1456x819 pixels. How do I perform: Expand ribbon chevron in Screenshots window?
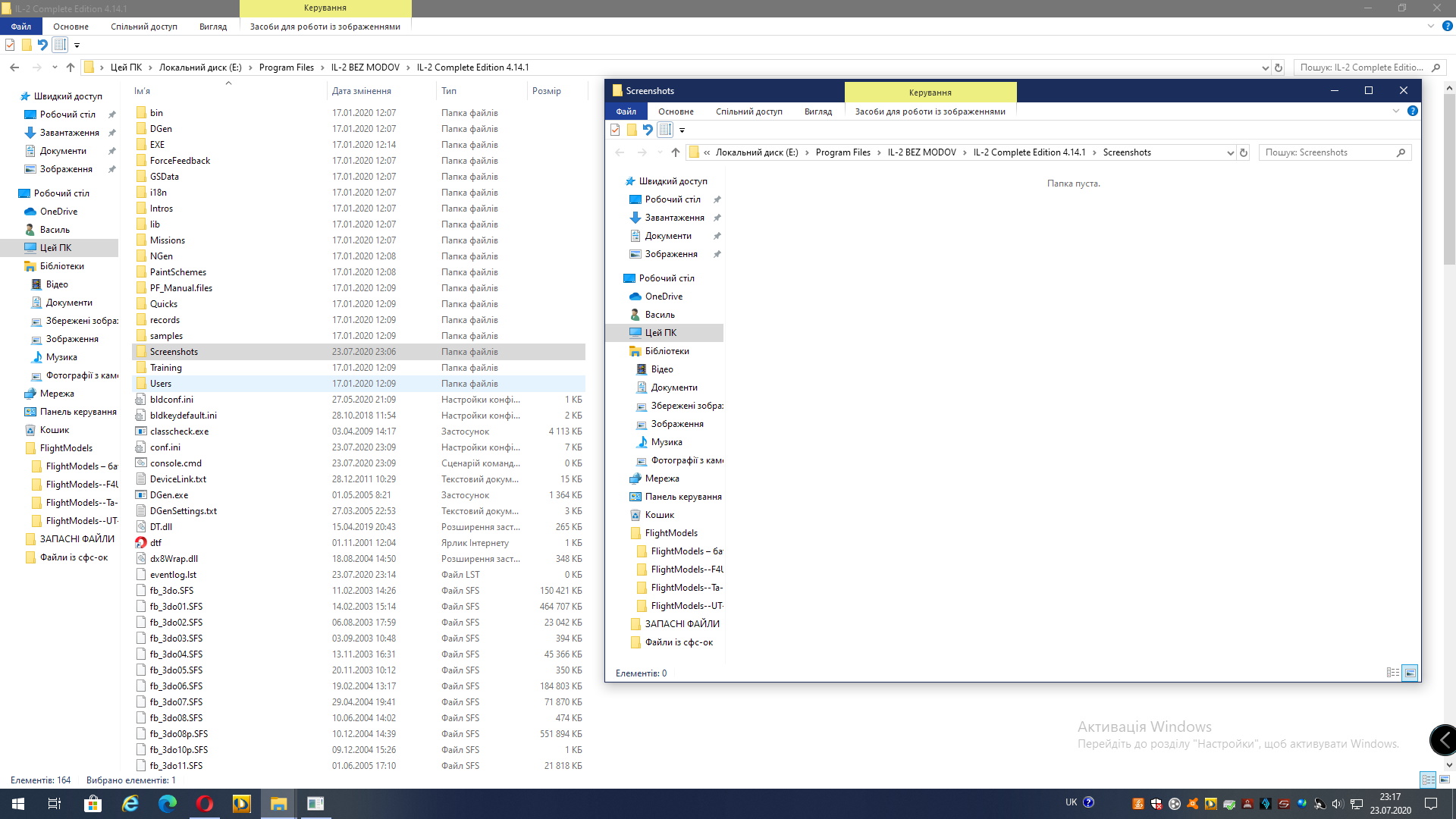[1395, 111]
